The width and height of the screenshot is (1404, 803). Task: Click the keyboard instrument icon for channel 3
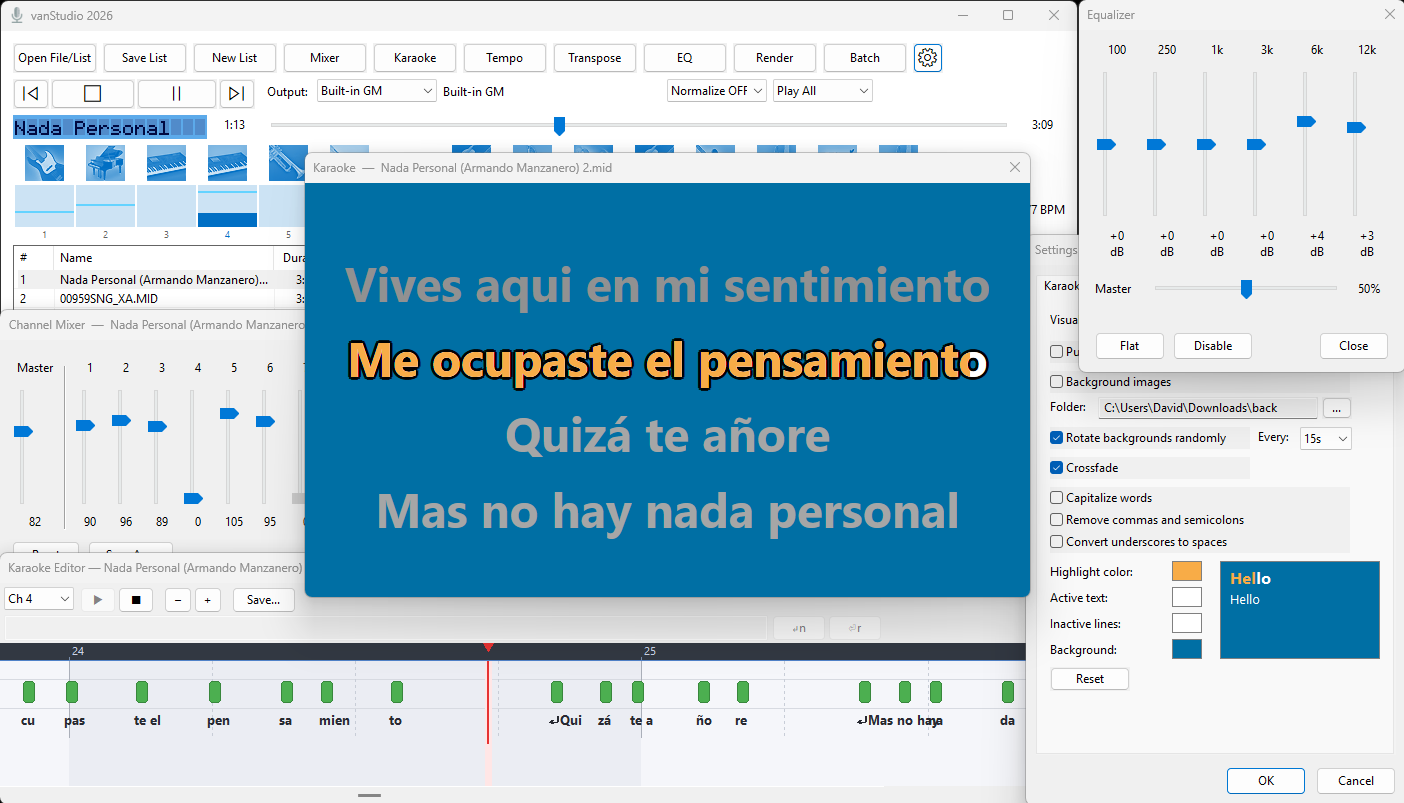click(x=166, y=162)
